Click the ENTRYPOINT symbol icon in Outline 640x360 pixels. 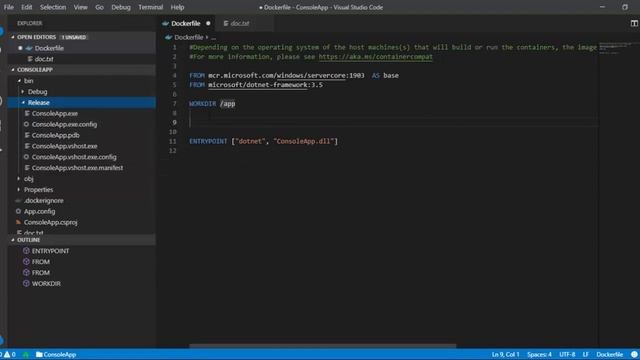(26, 251)
